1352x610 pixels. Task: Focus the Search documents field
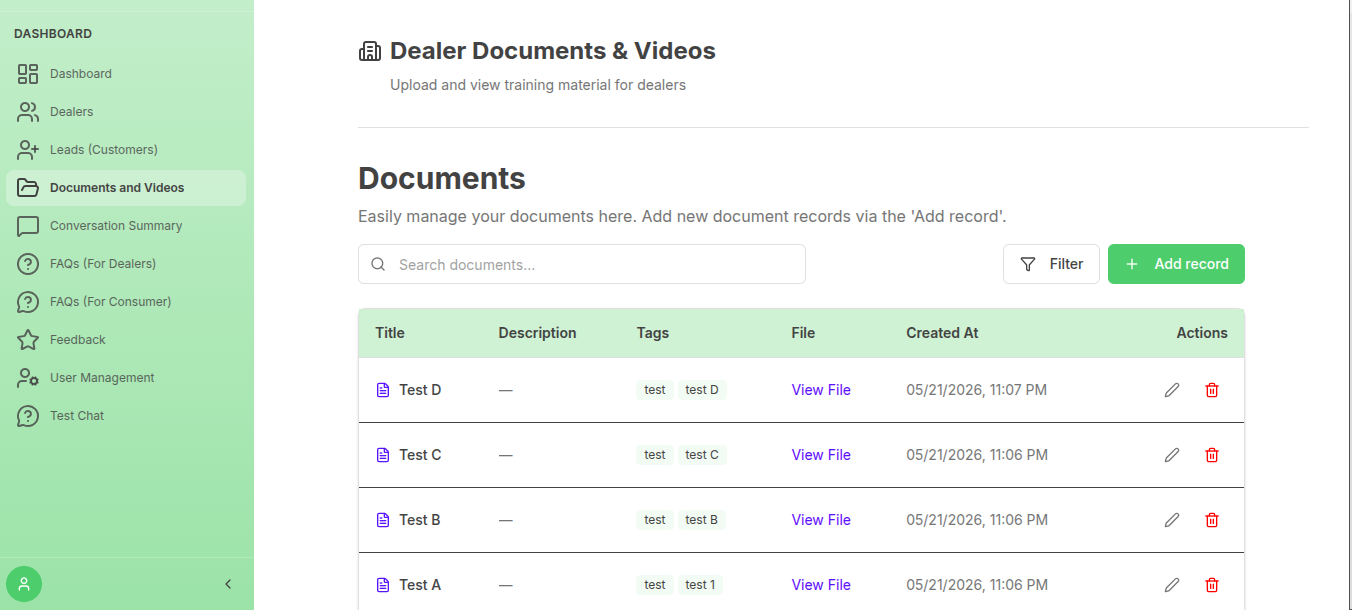click(582, 264)
